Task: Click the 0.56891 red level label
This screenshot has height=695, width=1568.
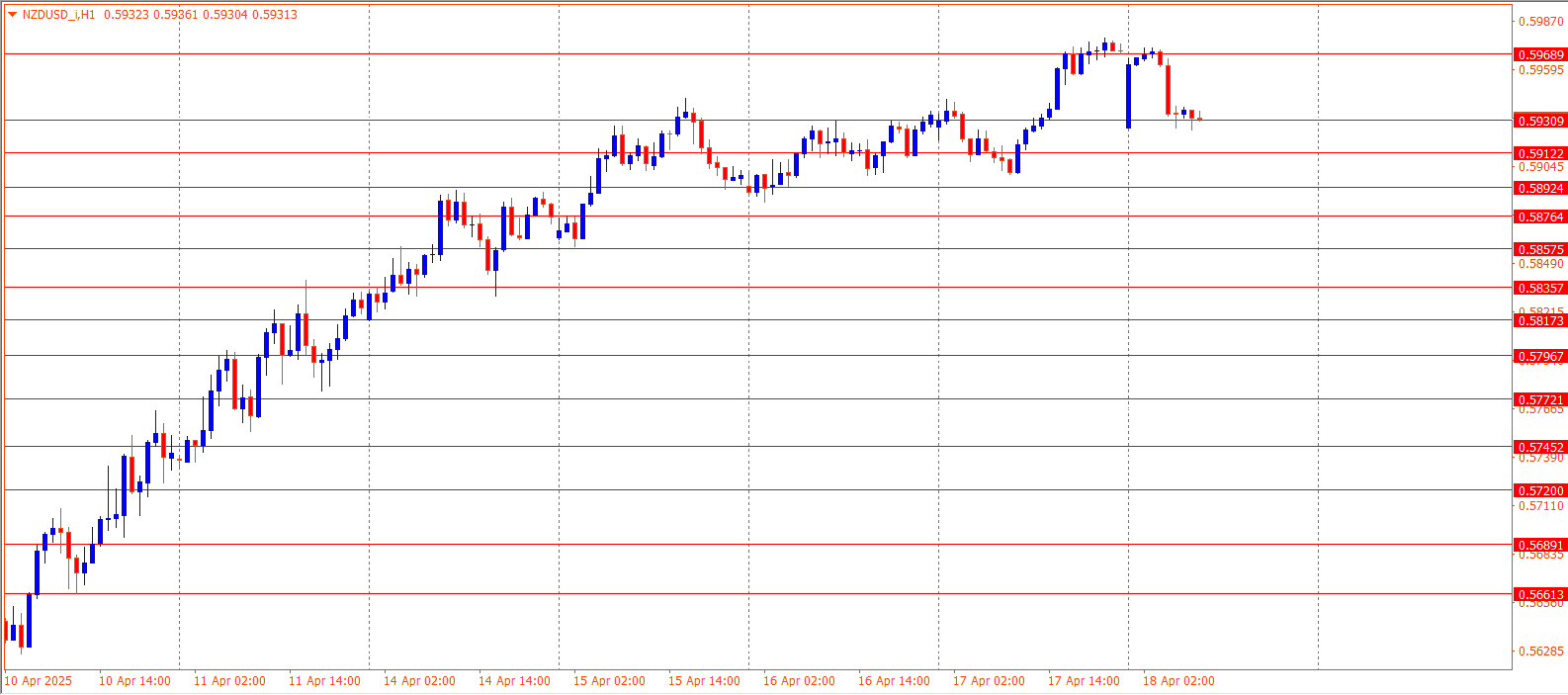Action: click(1540, 545)
